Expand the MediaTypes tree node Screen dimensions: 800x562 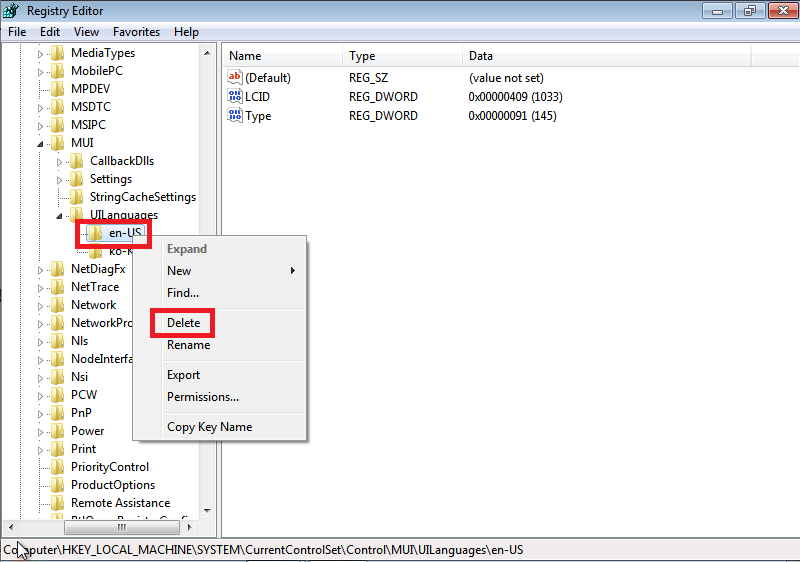pos(41,54)
